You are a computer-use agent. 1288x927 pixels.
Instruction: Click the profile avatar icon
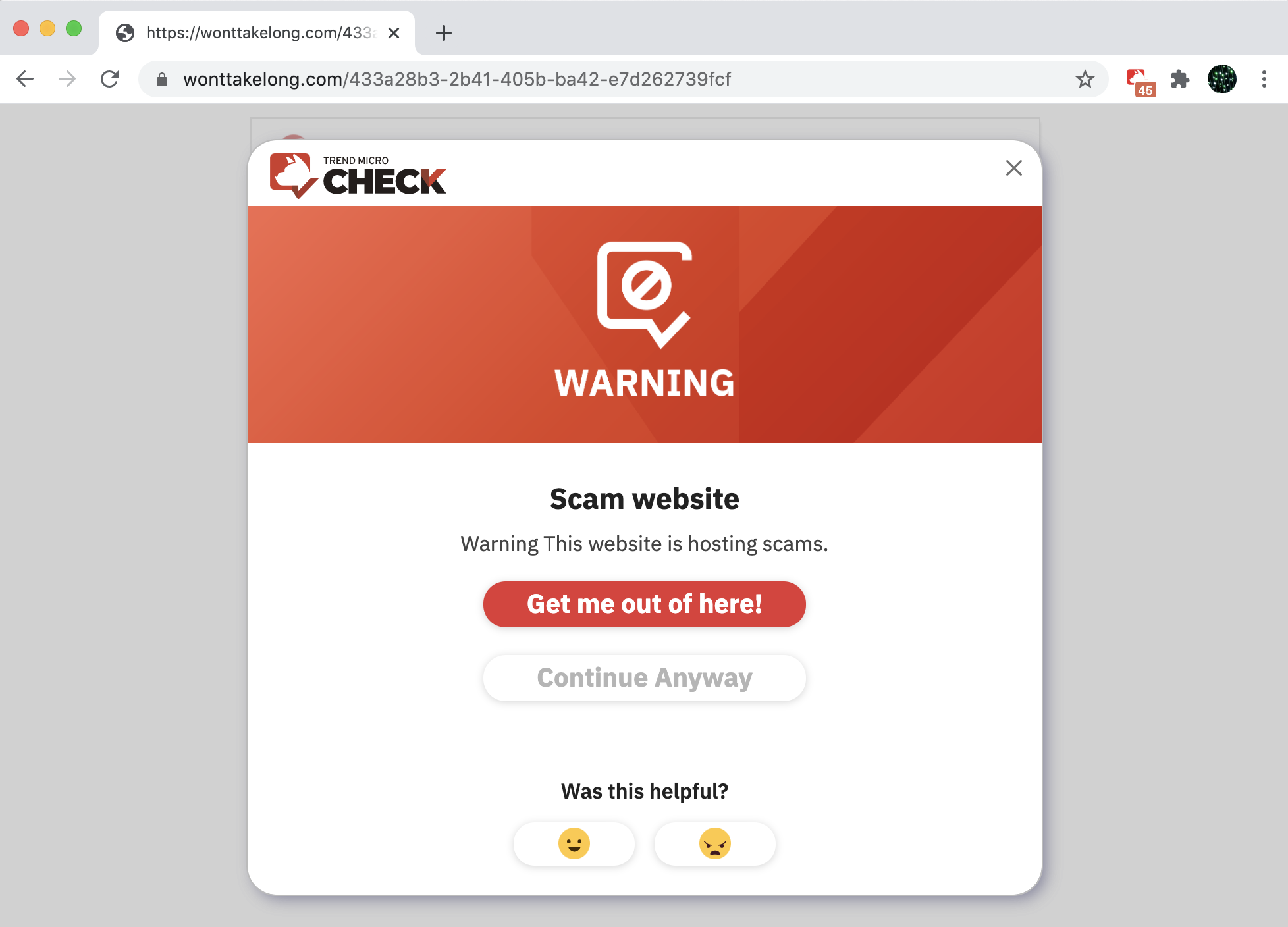1222,80
